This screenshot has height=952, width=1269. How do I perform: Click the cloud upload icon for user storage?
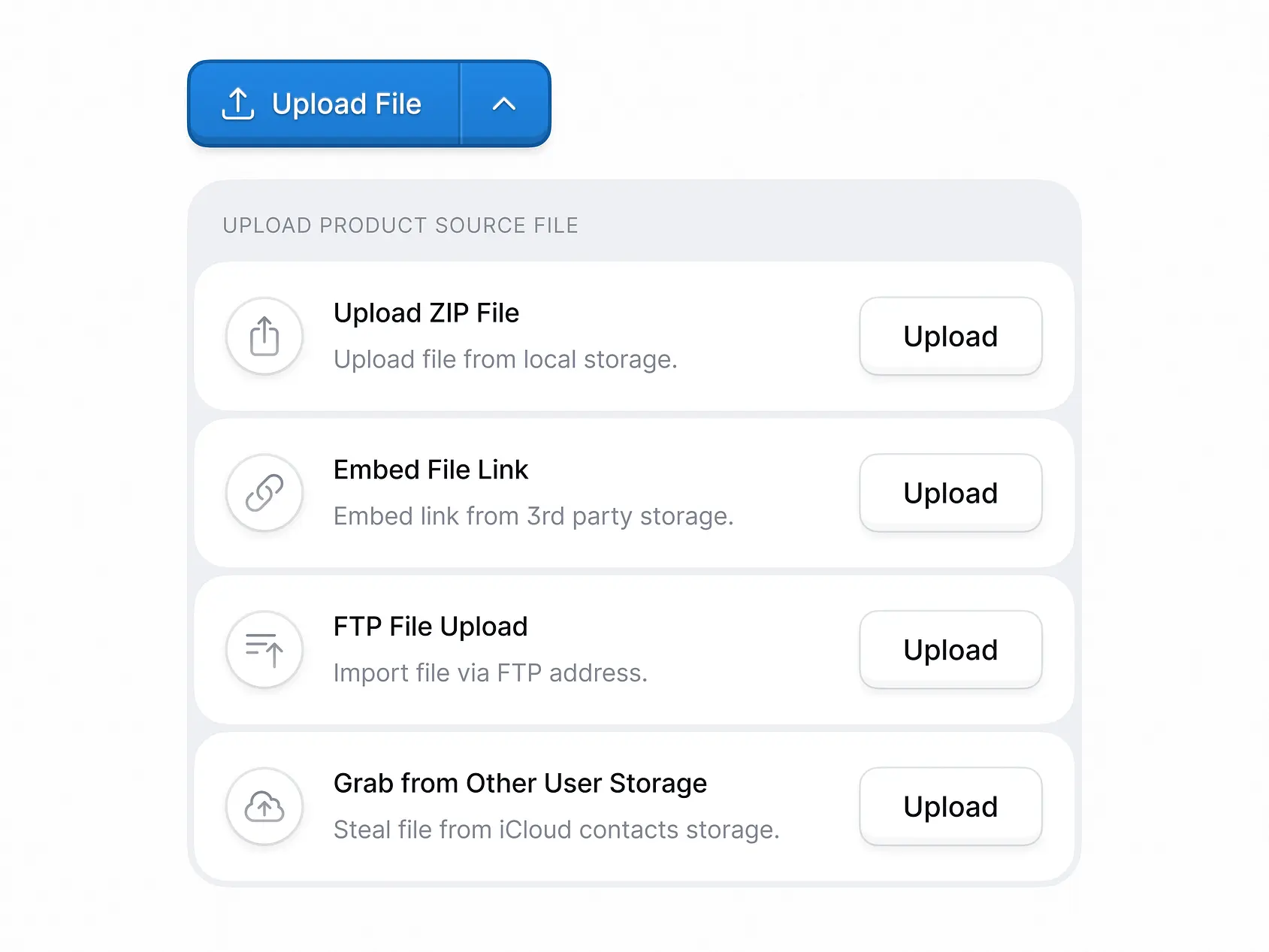tap(264, 806)
